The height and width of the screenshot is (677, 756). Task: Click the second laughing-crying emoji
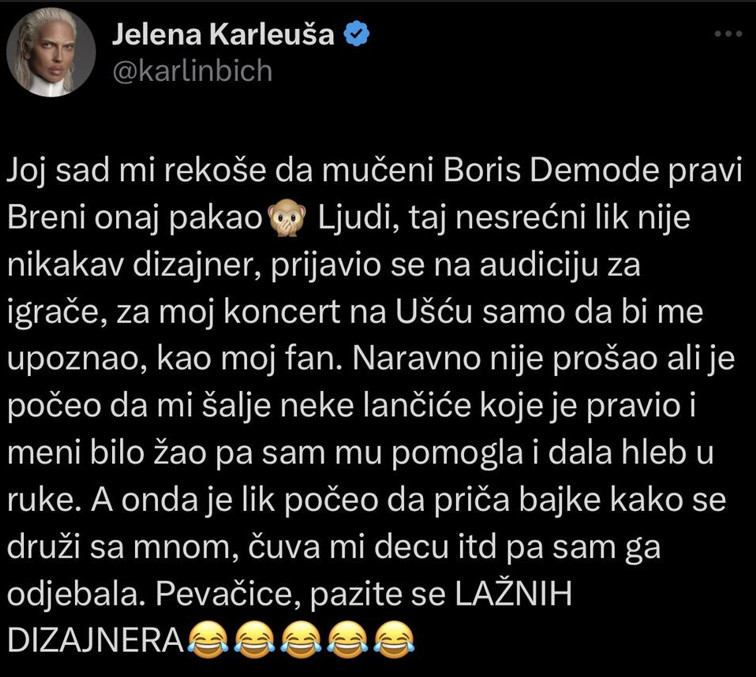point(255,640)
